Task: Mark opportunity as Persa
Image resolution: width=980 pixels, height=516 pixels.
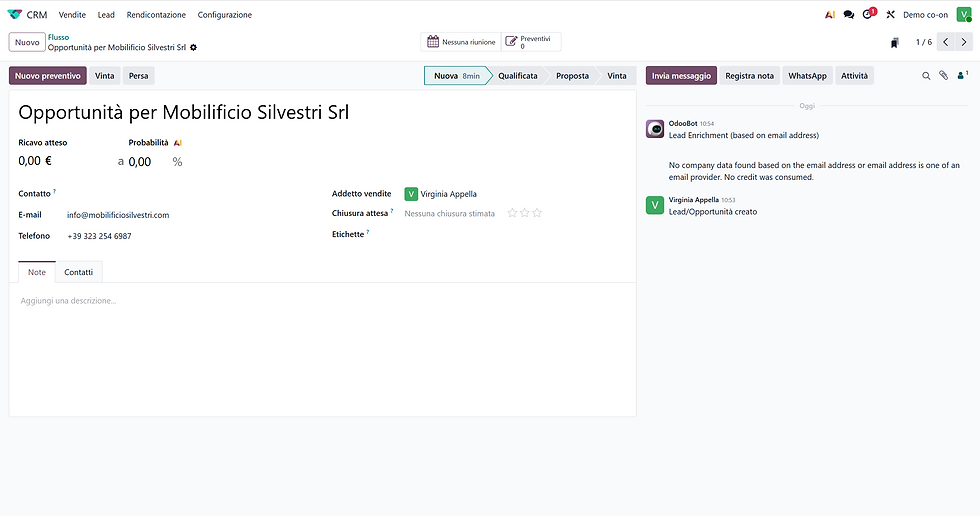Action: [x=138, y=76]
